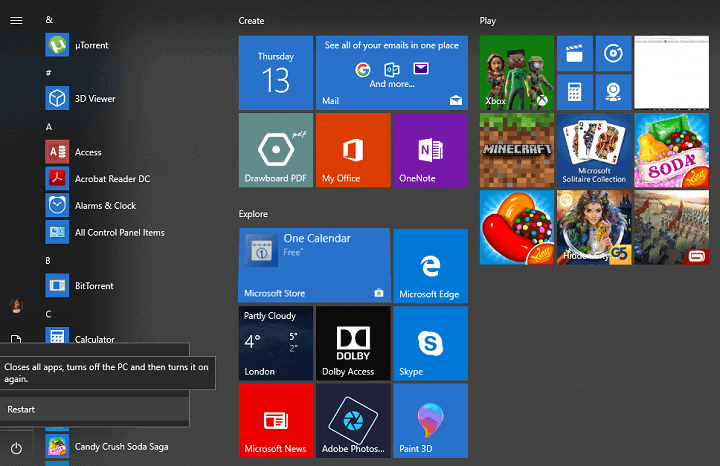Open the user account avatar
Image resolution: width=720 pixels, height=466 pixels.
[x=16, y=305]
